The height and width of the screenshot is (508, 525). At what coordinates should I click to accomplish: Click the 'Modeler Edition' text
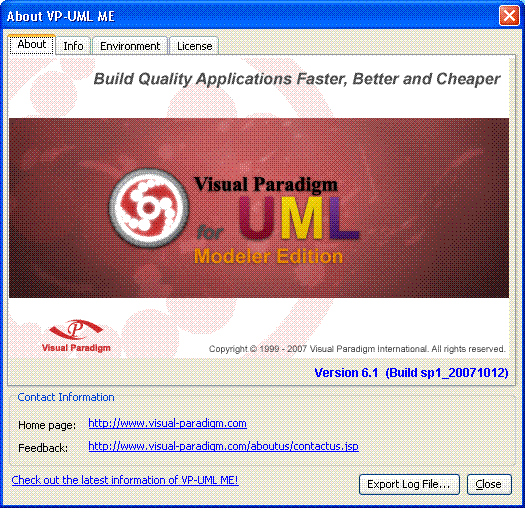tap(268, 257)
